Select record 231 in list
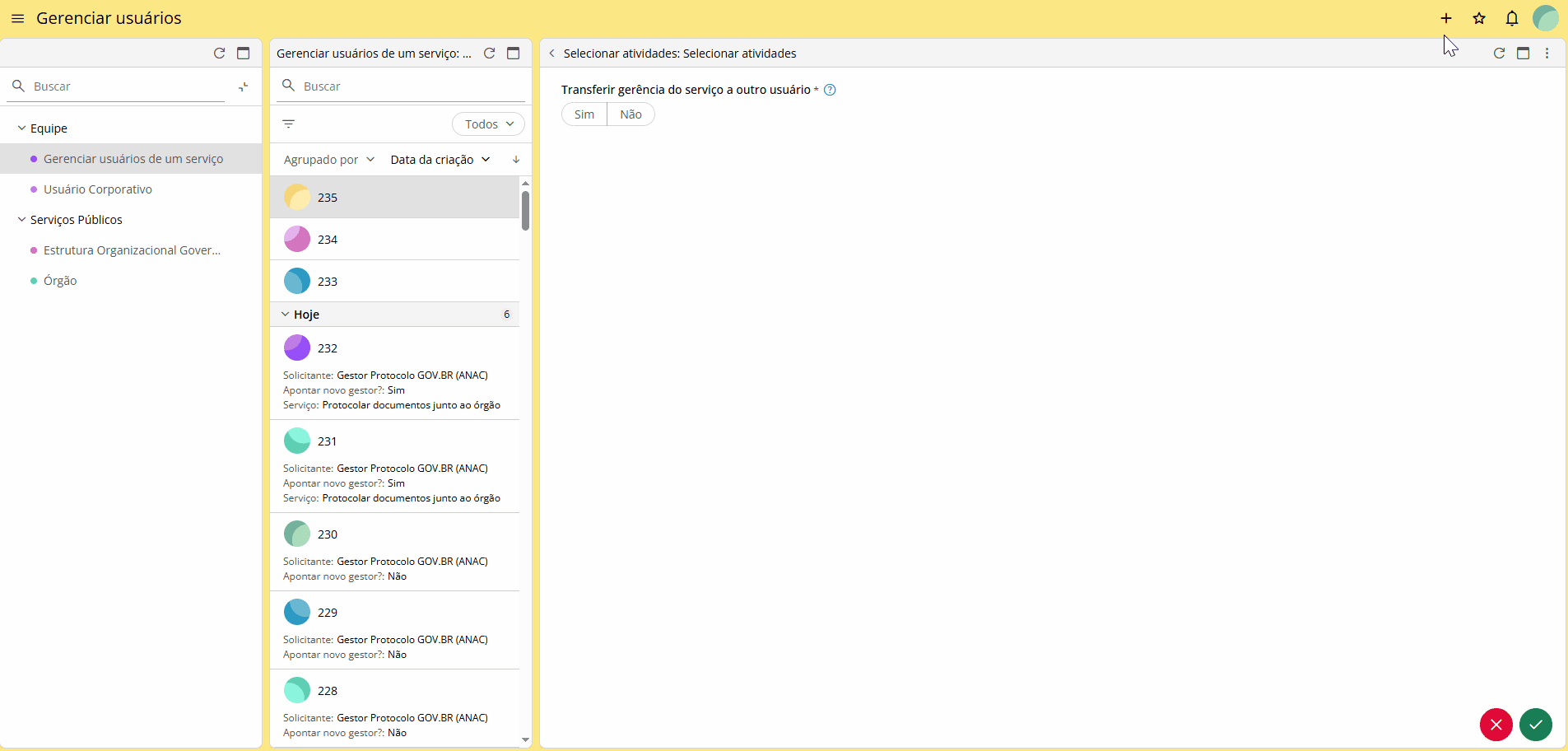Screen dimensions: 1568x751 [x=395, y=467]
